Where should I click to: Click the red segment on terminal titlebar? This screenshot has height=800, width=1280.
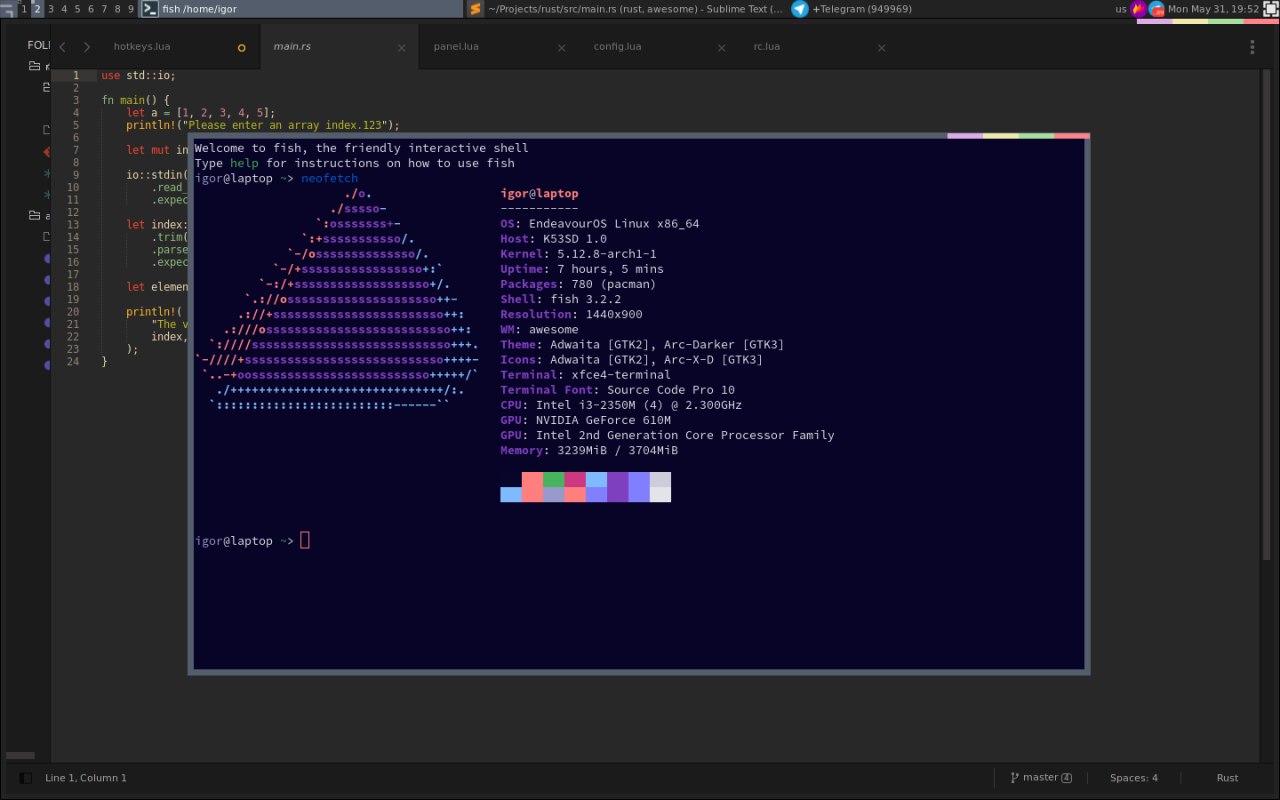tap(1072, 136)
